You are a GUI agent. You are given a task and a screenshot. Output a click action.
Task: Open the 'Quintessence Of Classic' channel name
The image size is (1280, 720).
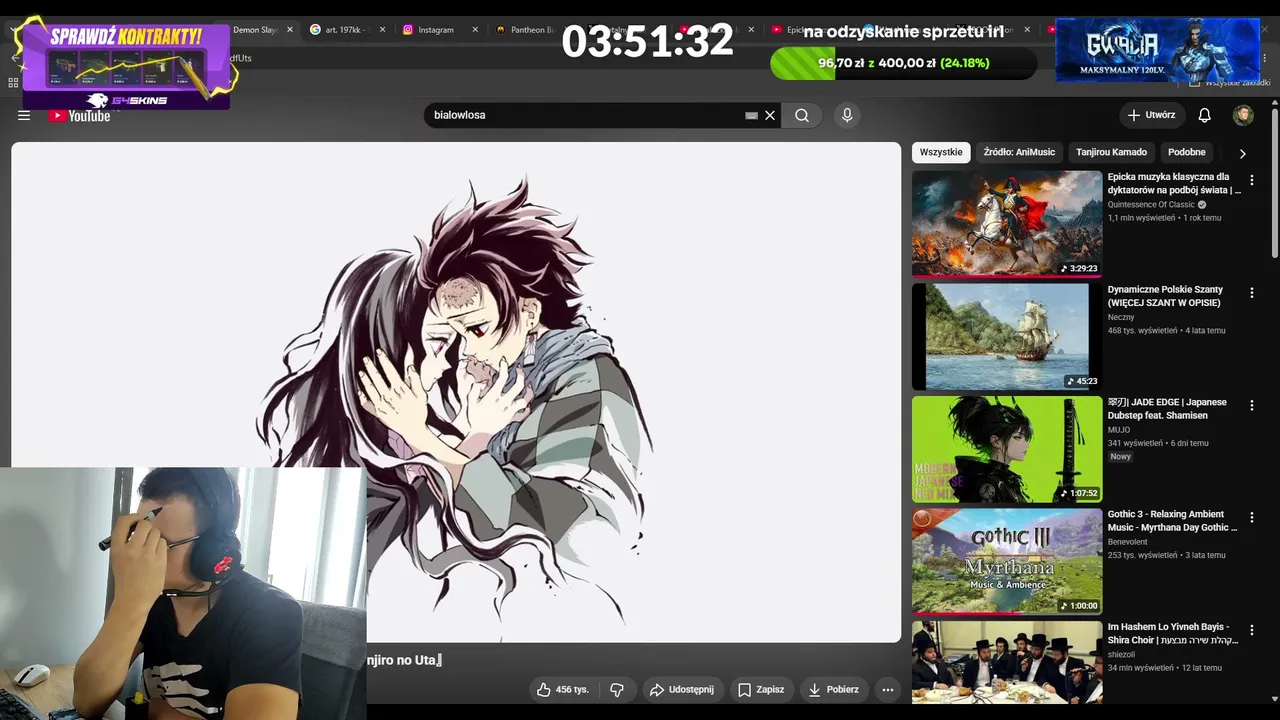tap(1151, 205)
